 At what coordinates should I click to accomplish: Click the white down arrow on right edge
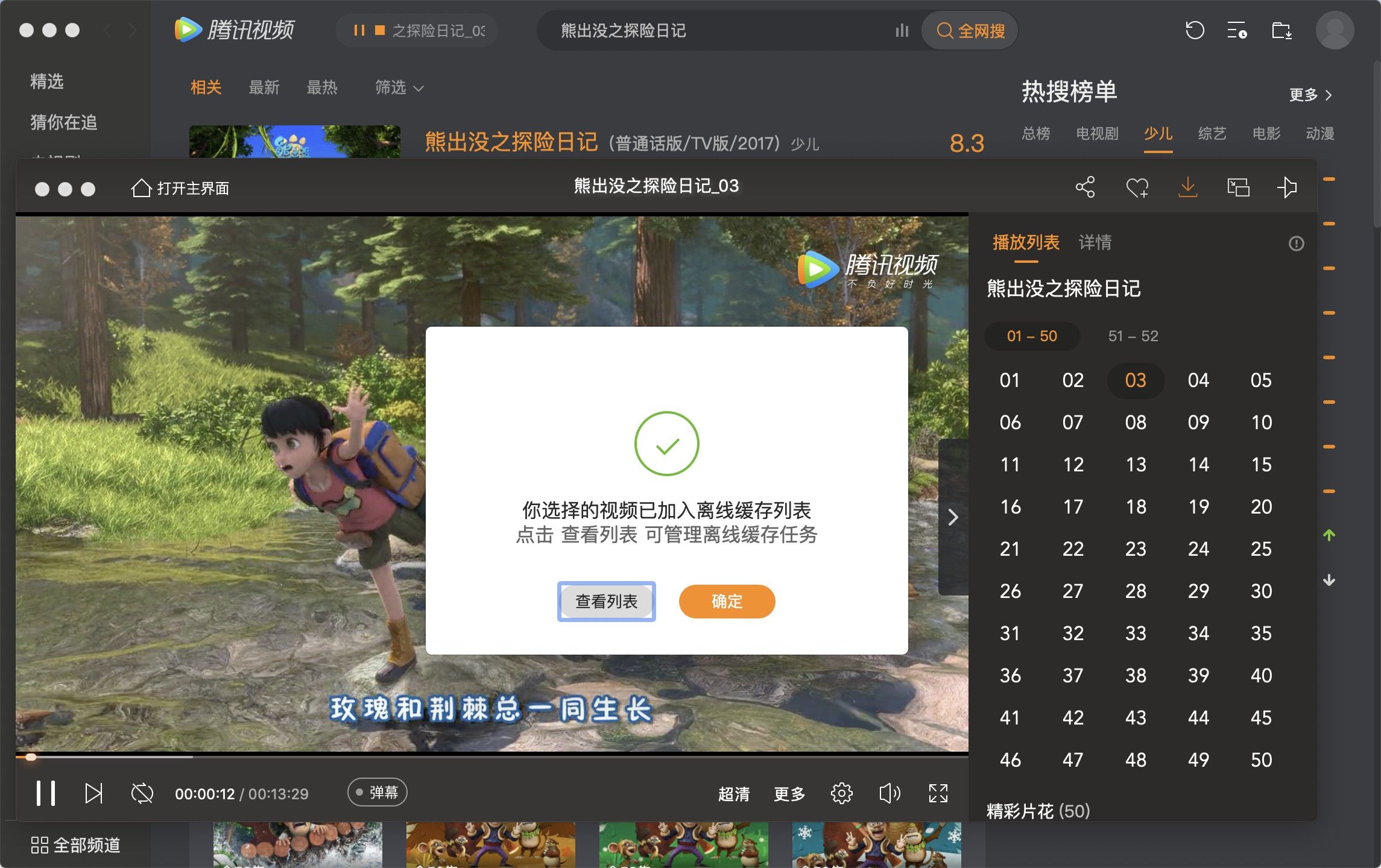coord(1329,580)
